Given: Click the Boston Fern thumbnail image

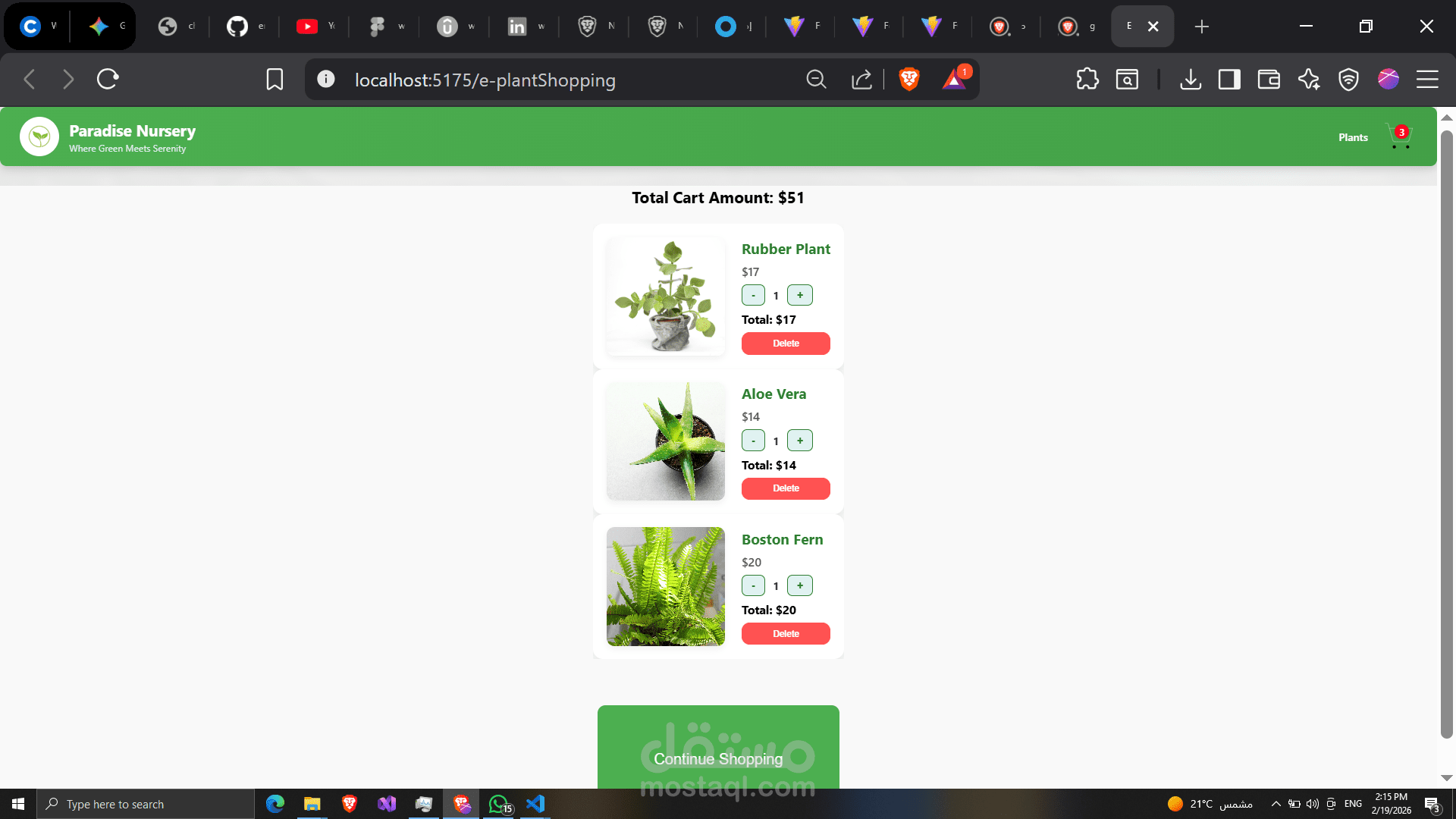Looking at the screenshot, I should tap(666, 586).
